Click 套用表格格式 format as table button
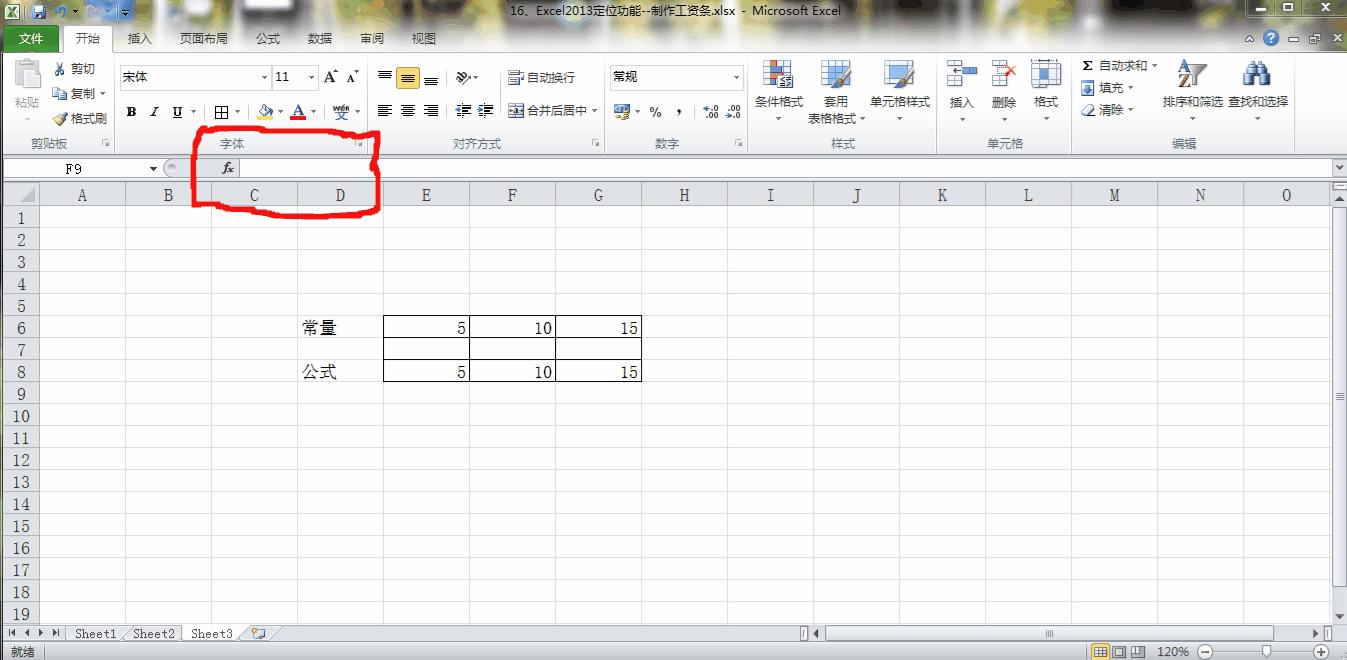 click(836, 91)
